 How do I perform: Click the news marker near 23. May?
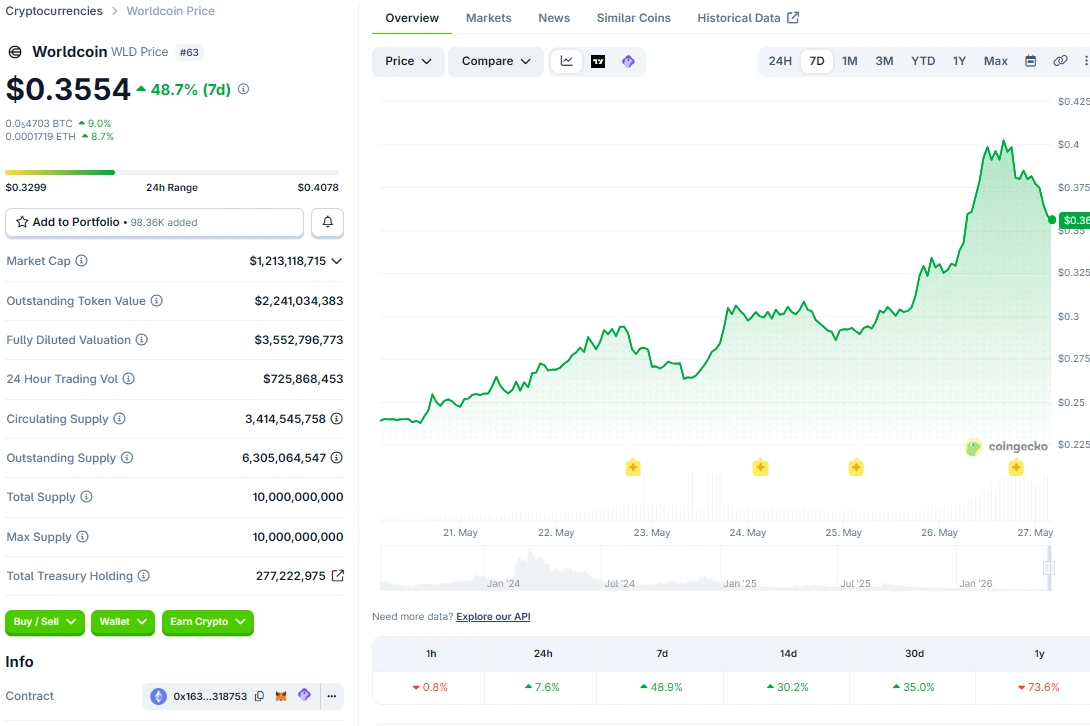(x=633, y=467)
